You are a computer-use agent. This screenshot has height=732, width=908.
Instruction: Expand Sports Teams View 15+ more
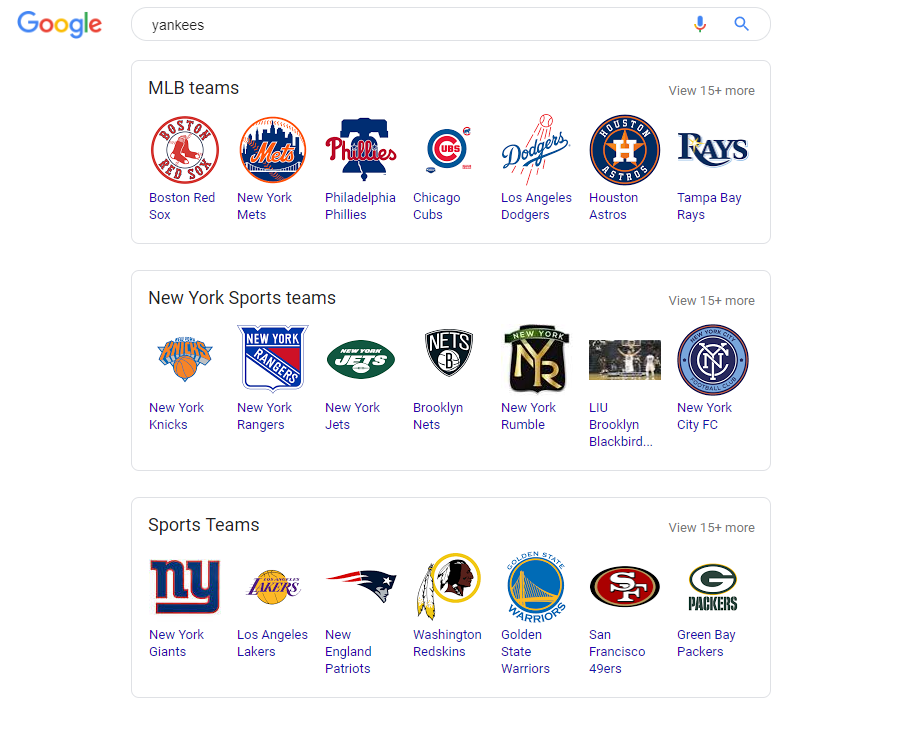click(x=711, y=528)
